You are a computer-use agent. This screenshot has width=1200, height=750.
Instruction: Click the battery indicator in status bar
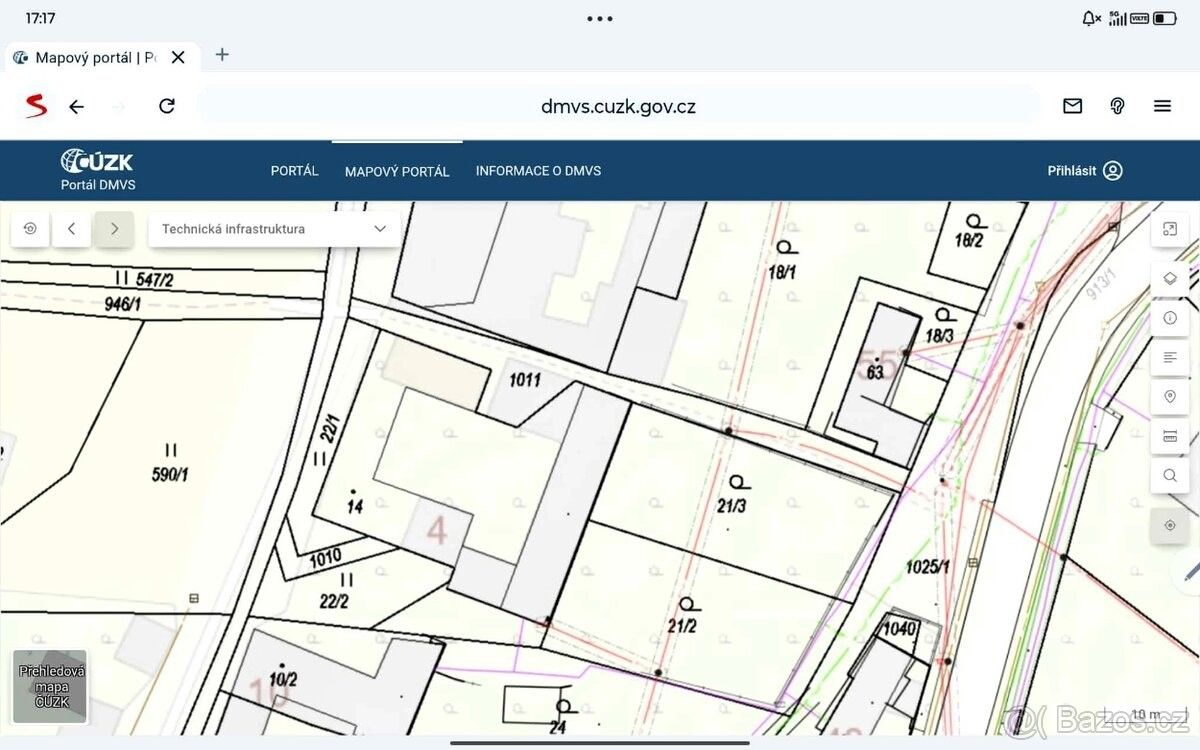[x=1165, y=18]
